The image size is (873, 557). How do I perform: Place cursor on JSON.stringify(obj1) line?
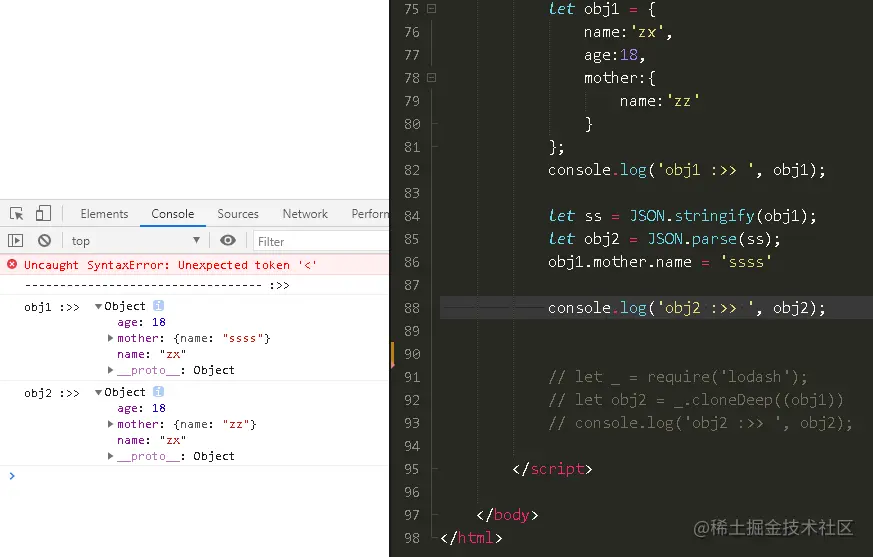tap(682, 216)
